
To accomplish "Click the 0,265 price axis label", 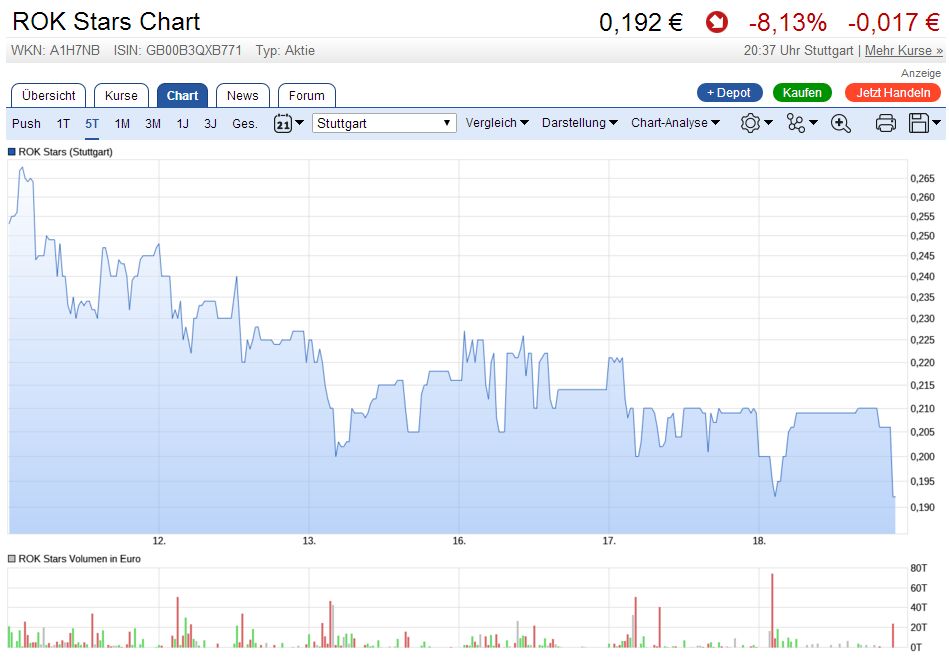I will click(x=922, y=179).
